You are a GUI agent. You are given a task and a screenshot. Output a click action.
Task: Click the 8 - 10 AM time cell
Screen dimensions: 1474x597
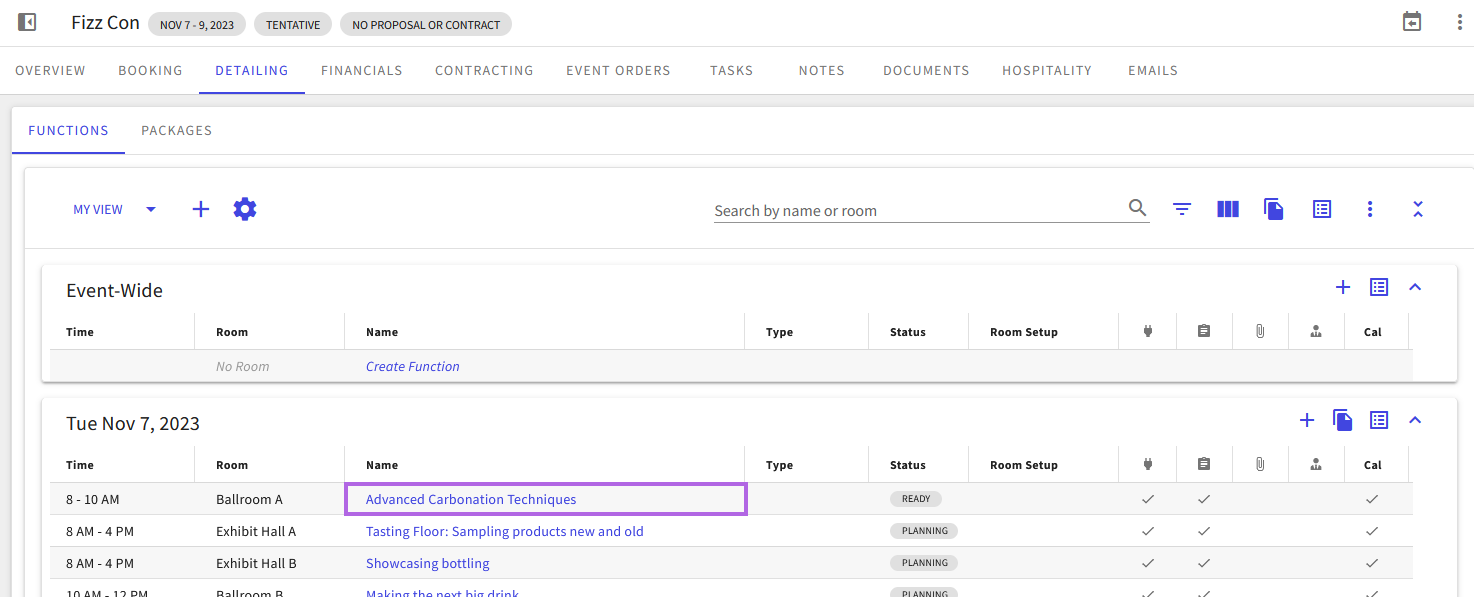tap(93, 499)
